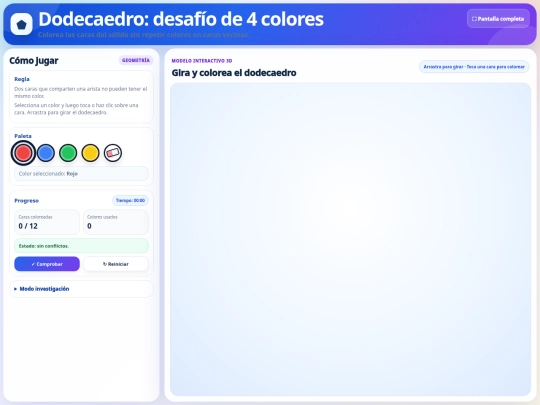Click the pentagon logo icon in header
The width and height of the screenshot is (540, 405).
pyautogui.click(x=21, y=24)
